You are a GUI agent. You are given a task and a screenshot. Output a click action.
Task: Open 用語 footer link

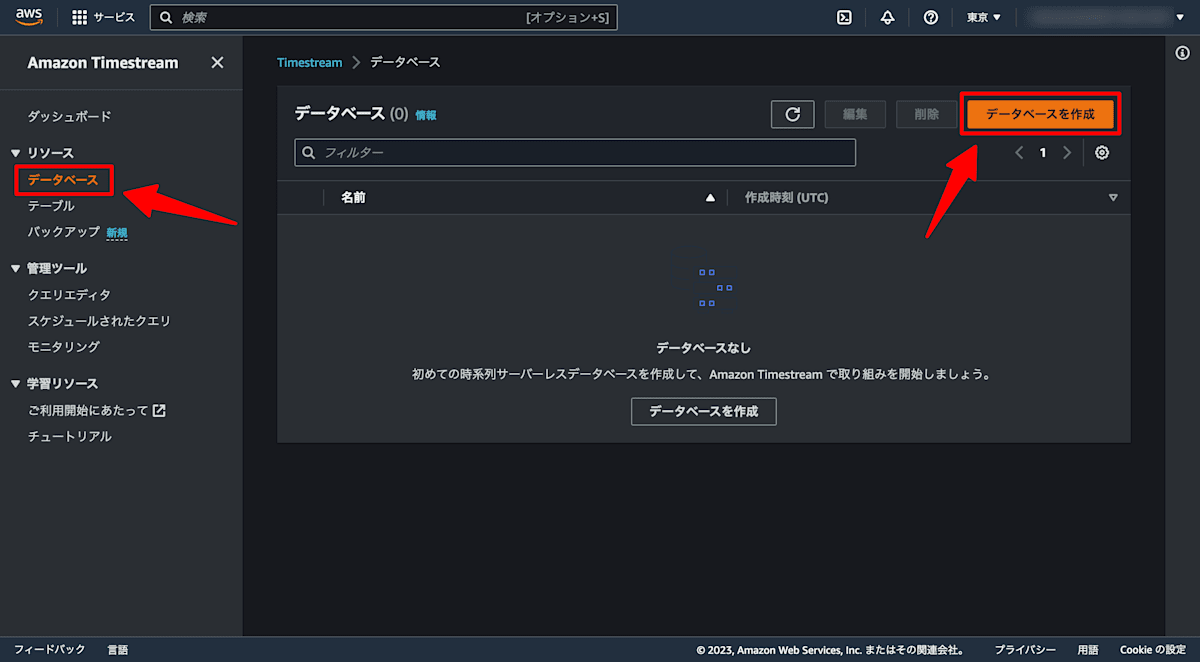coord(1088,650)
